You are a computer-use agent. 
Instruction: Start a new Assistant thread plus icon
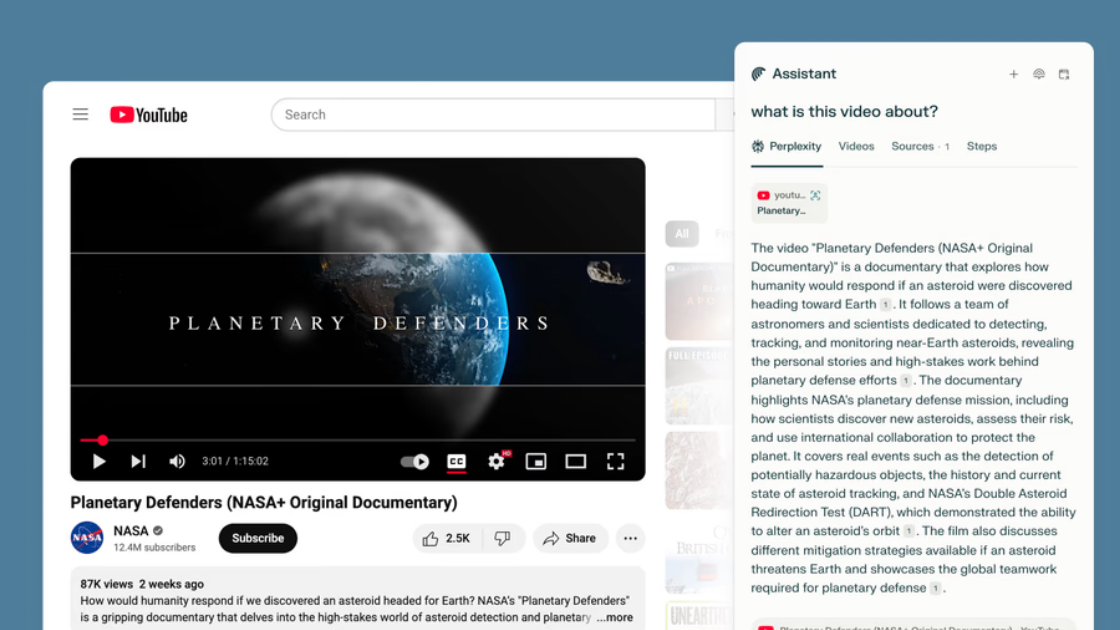click(x=1014, y=74)
